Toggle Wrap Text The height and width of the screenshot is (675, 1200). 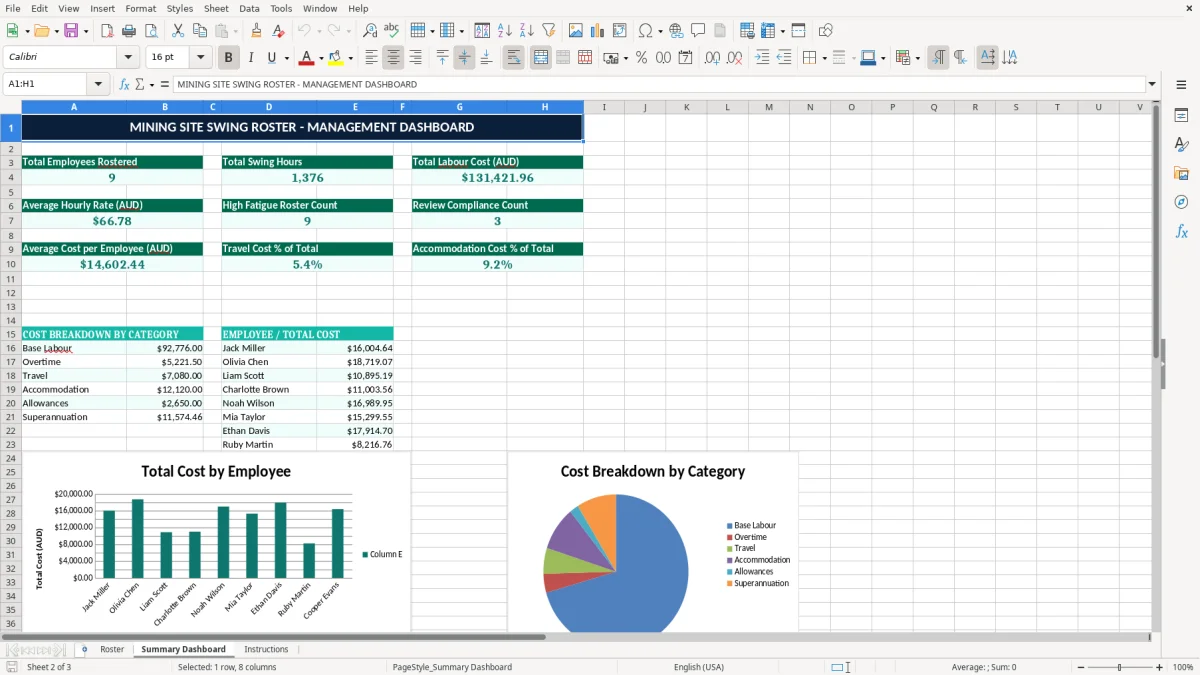tap(513, 58)
